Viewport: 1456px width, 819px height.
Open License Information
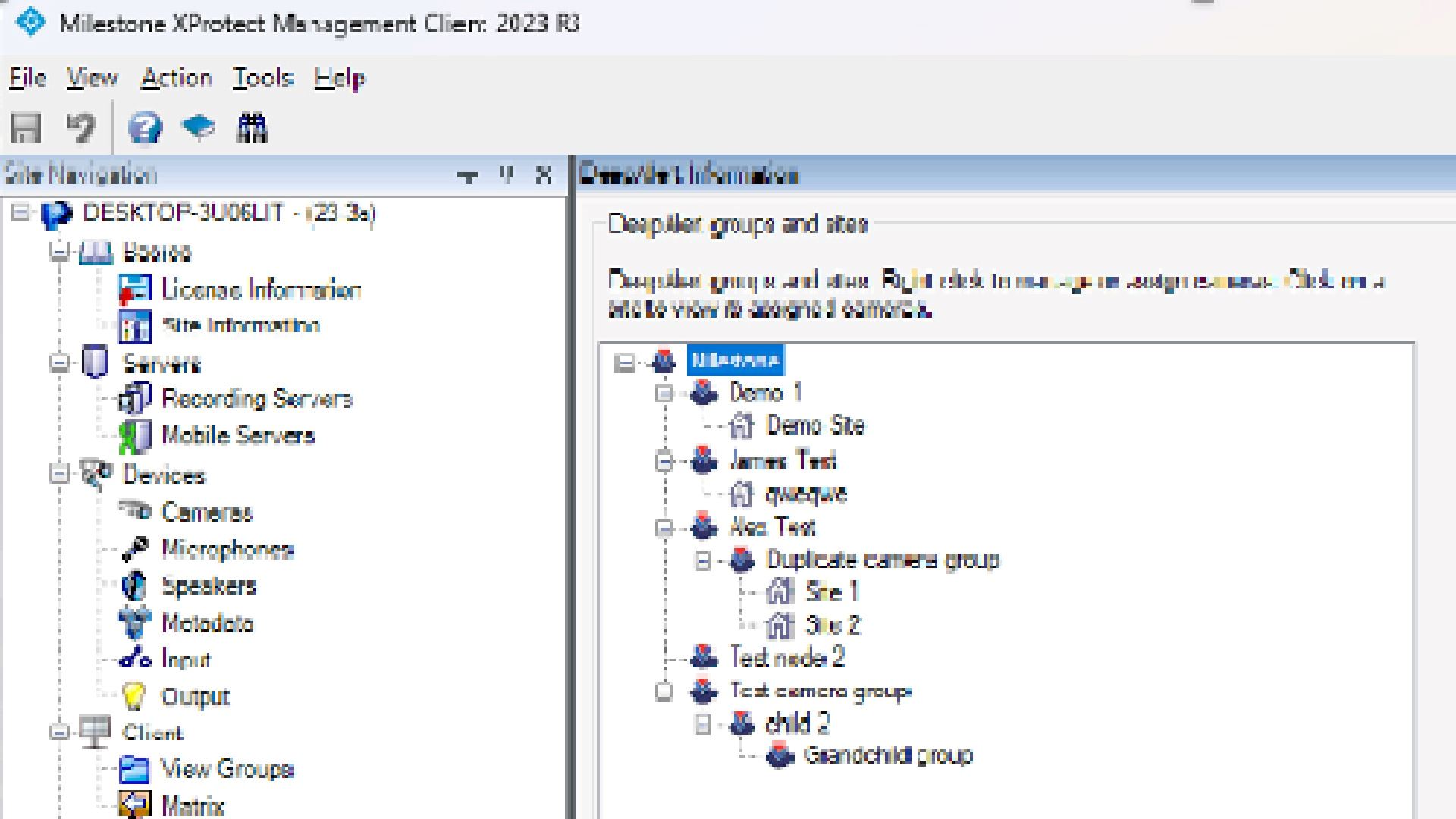pos(261,290)
